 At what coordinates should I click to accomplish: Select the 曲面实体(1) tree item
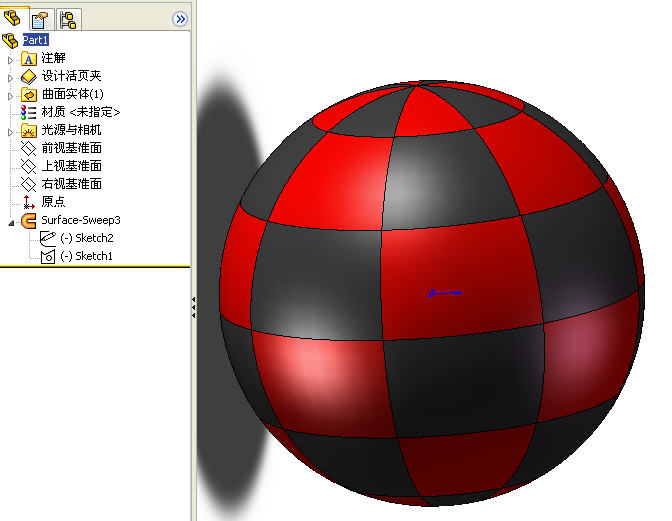pos(72,94)
